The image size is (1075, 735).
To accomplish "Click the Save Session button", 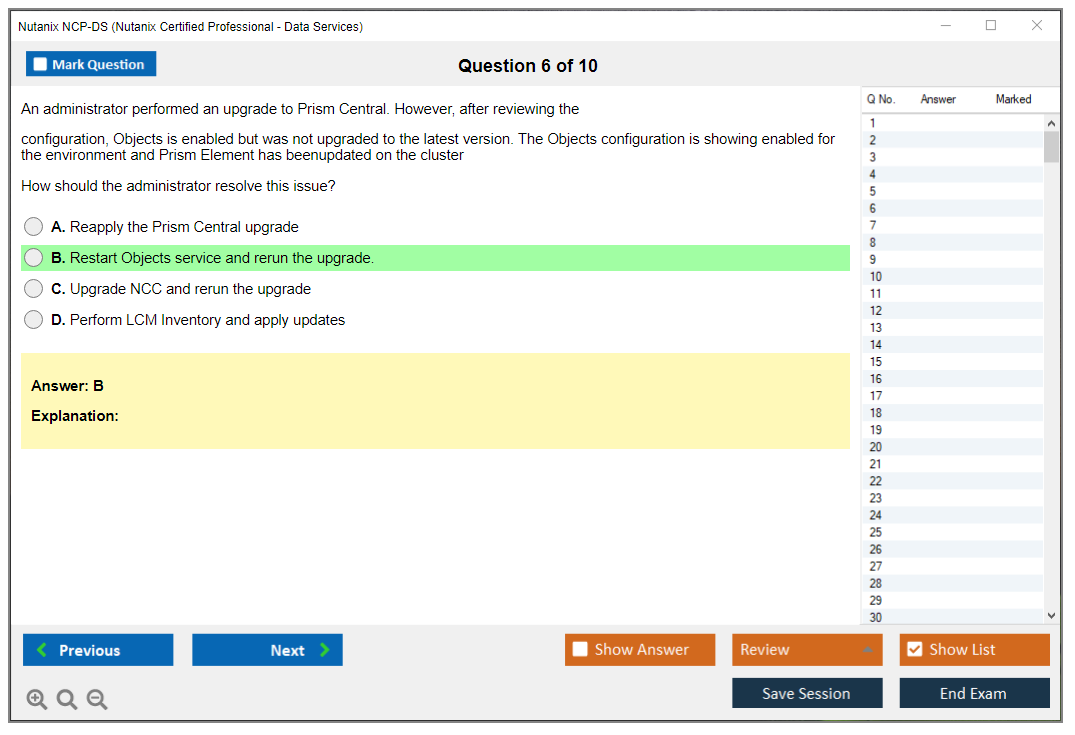I will point(806,693).
